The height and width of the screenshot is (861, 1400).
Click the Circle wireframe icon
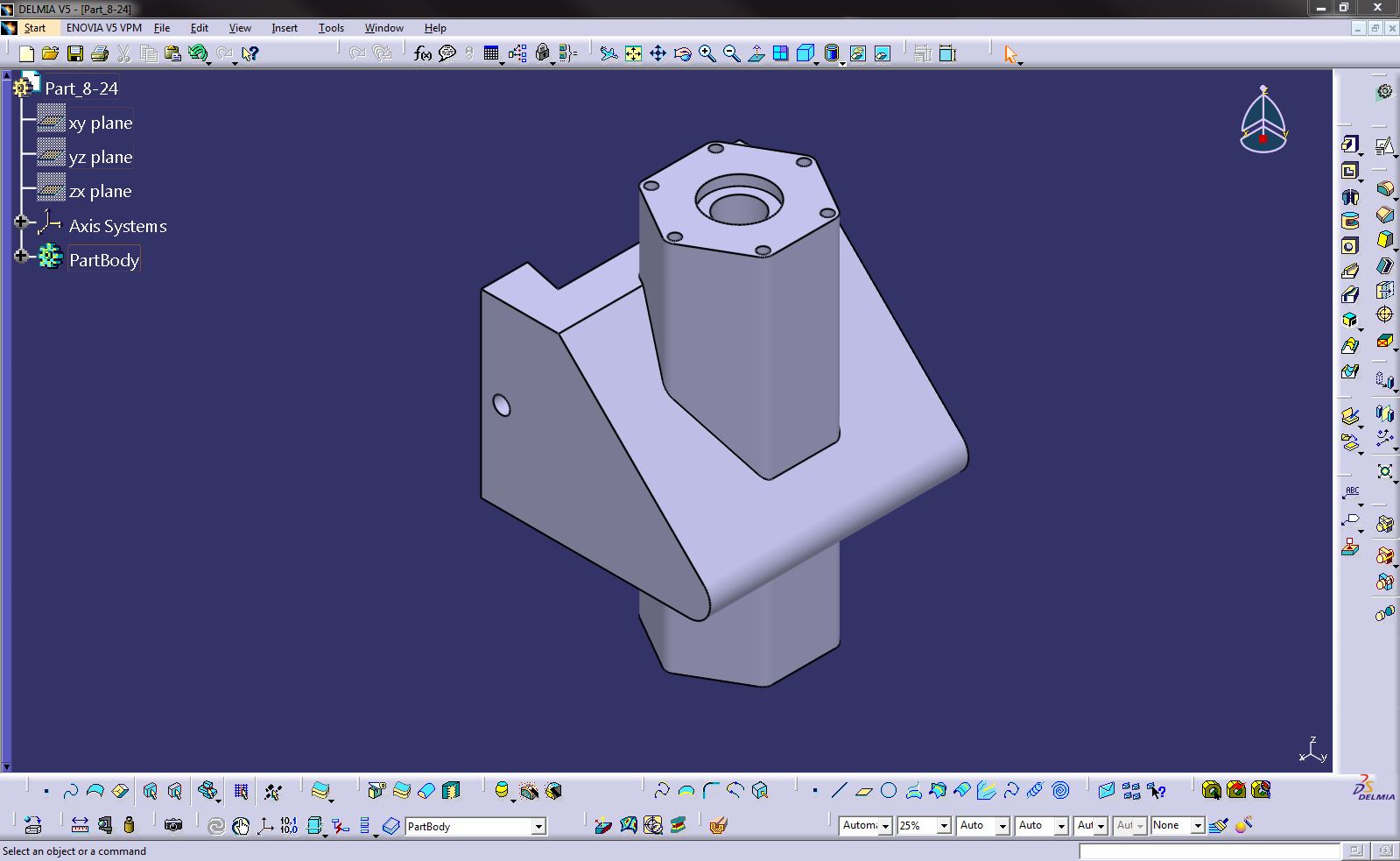click(889, 791)
